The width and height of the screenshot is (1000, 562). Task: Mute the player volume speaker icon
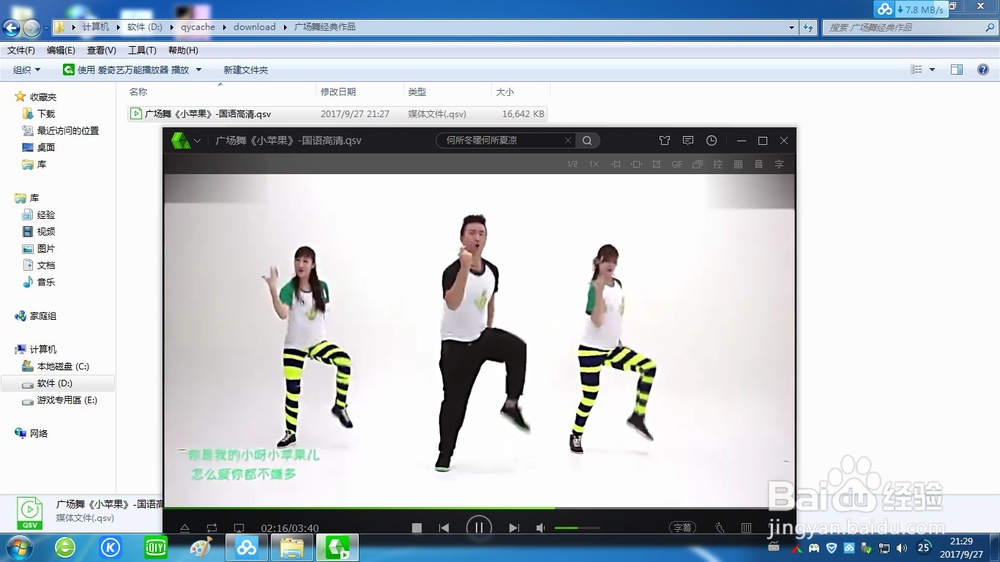[x=541, y=528]
